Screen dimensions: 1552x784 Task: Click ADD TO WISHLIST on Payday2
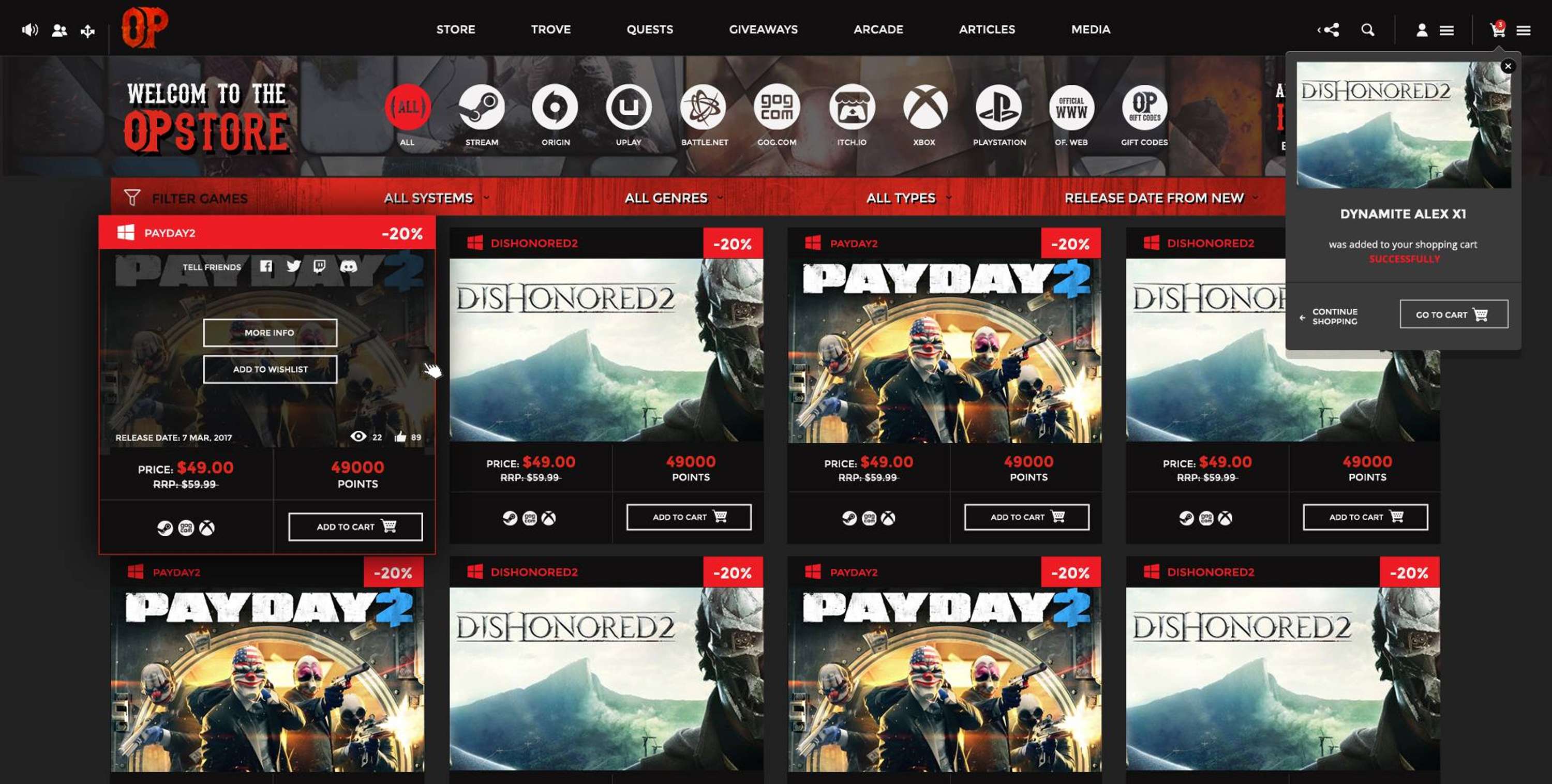[270, 369]
